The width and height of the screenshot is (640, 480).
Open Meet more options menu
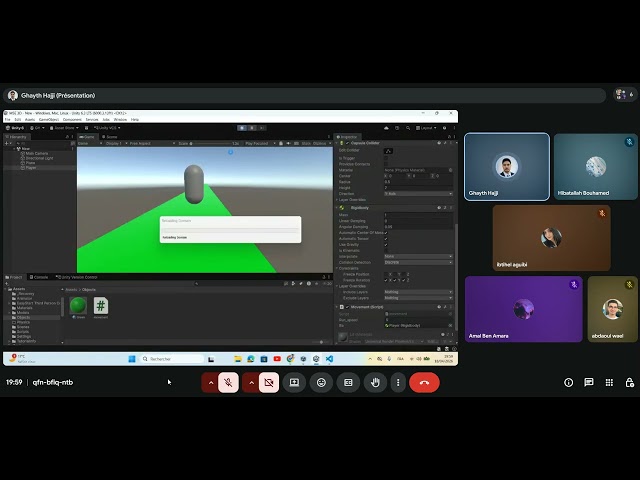pyautogui.click(x=398, y=382)
